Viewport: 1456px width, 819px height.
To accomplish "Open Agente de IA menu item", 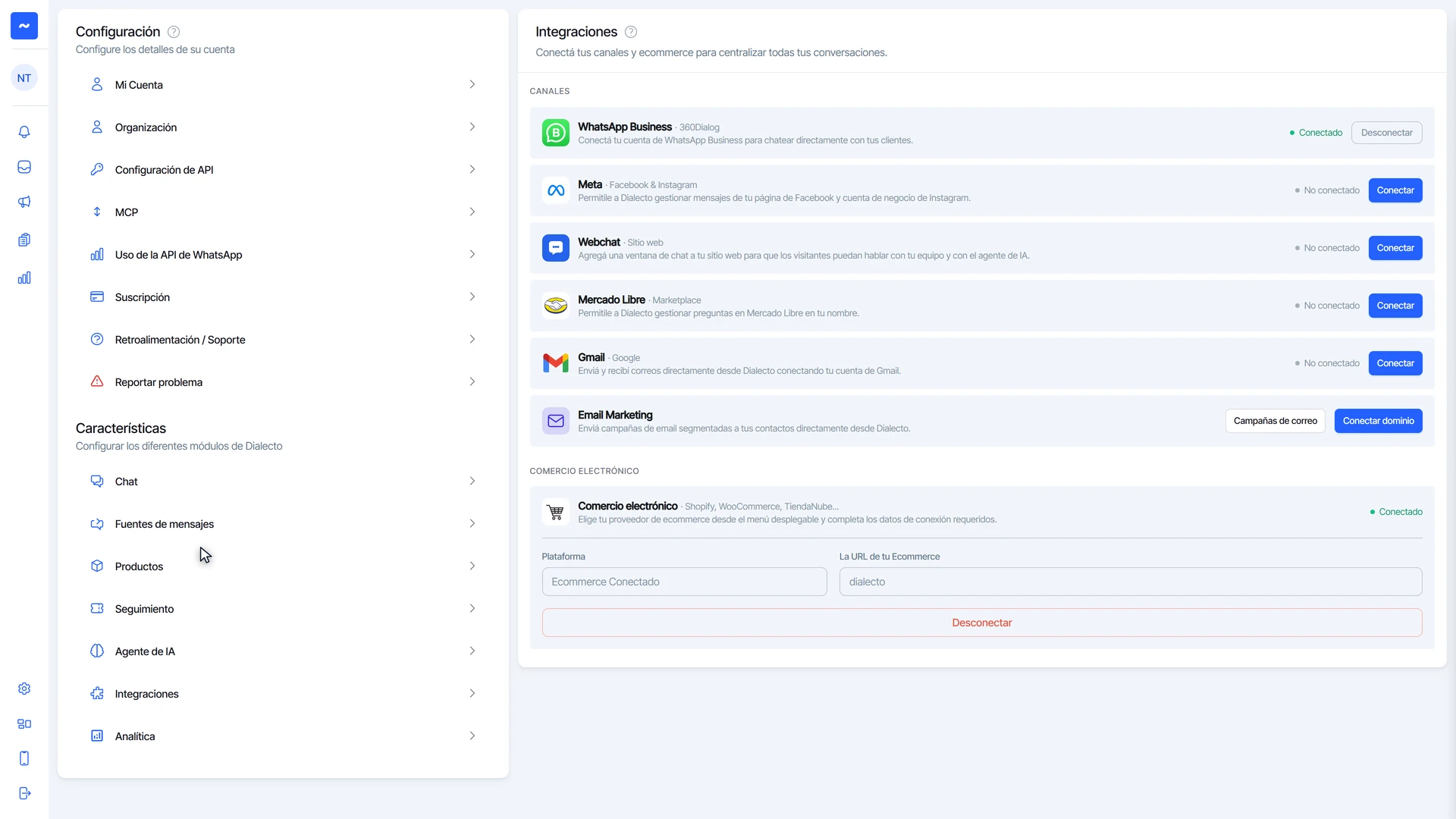I will 283,651.
